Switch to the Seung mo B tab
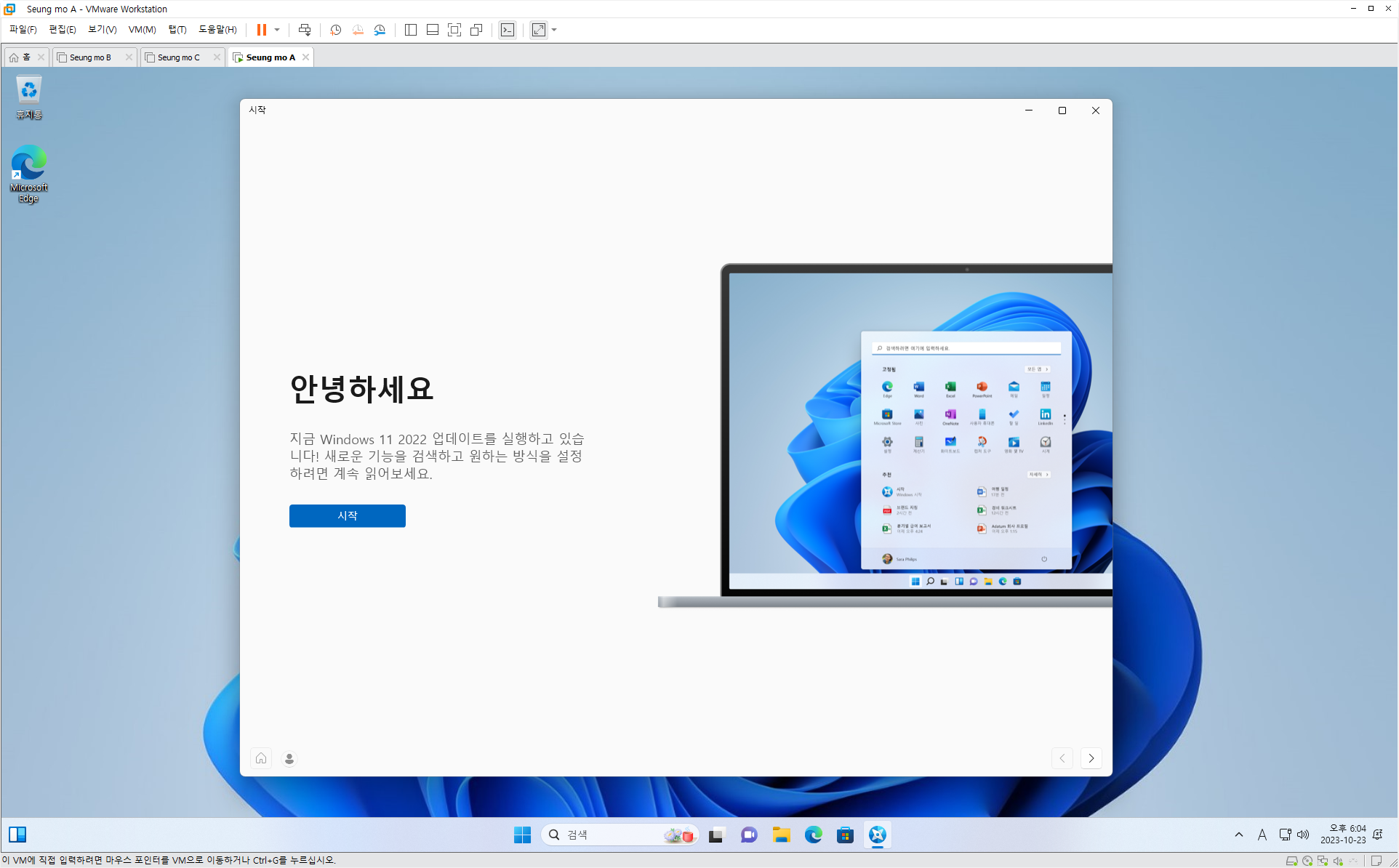The width and height of the screenshot is (1399, 868). pyautogui.click(x=91, y=57)
